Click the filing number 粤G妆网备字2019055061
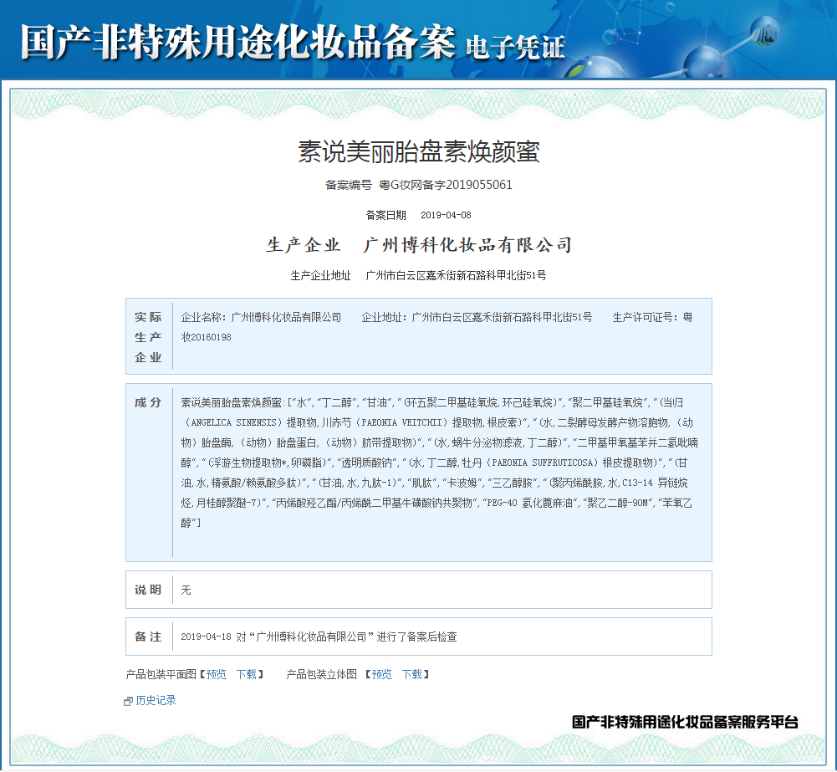Viewport: 837px width, 772px height. click(x=446, y=185)
